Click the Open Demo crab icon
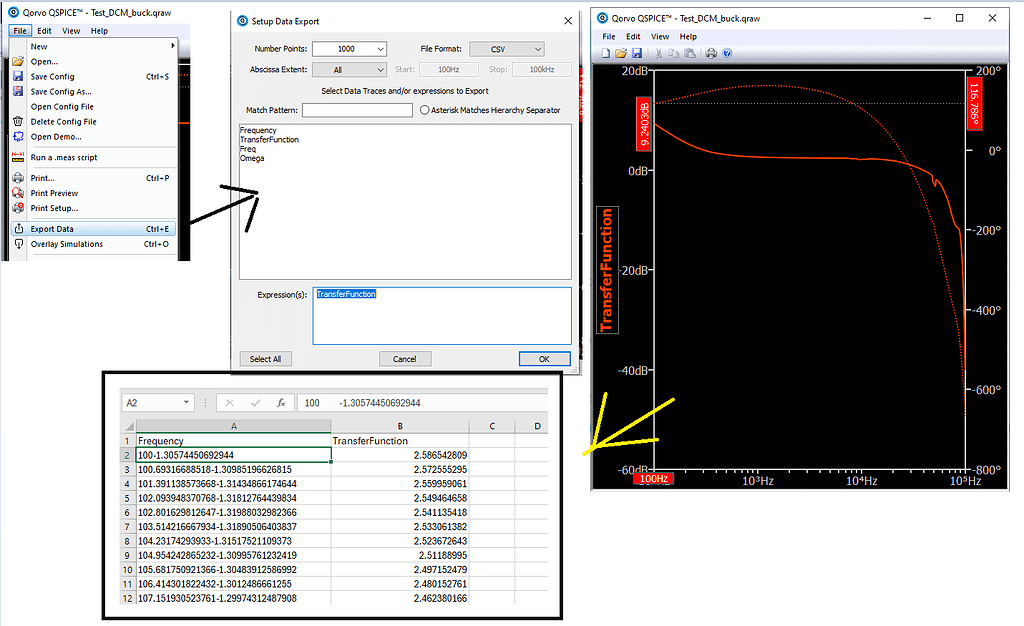This screenshot has width=1024, height=626. coord(18,136)
